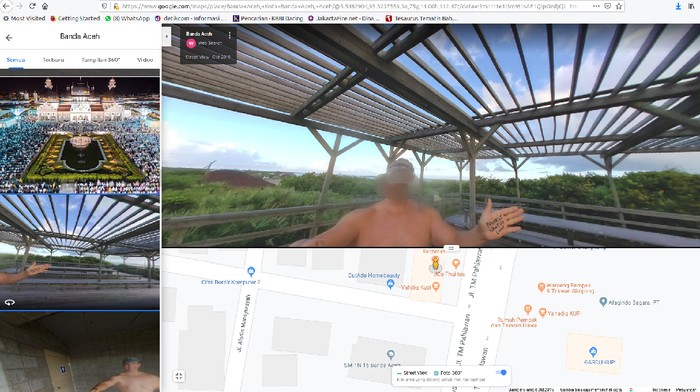Switch to the Tampilan 360° tab
Screen dimensions: 700x392
tap(100, 60)
